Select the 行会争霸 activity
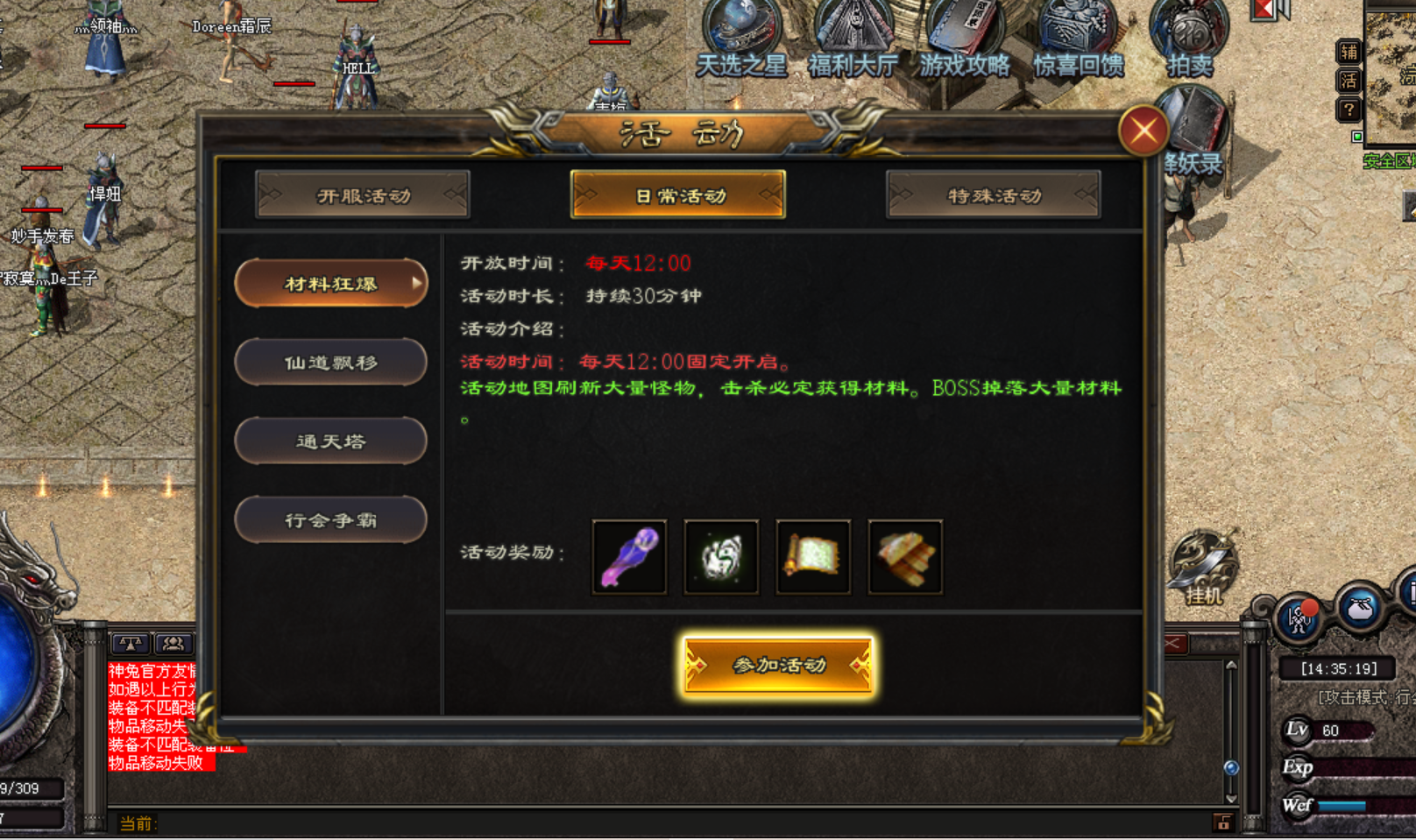 click(x=331, y=519)
